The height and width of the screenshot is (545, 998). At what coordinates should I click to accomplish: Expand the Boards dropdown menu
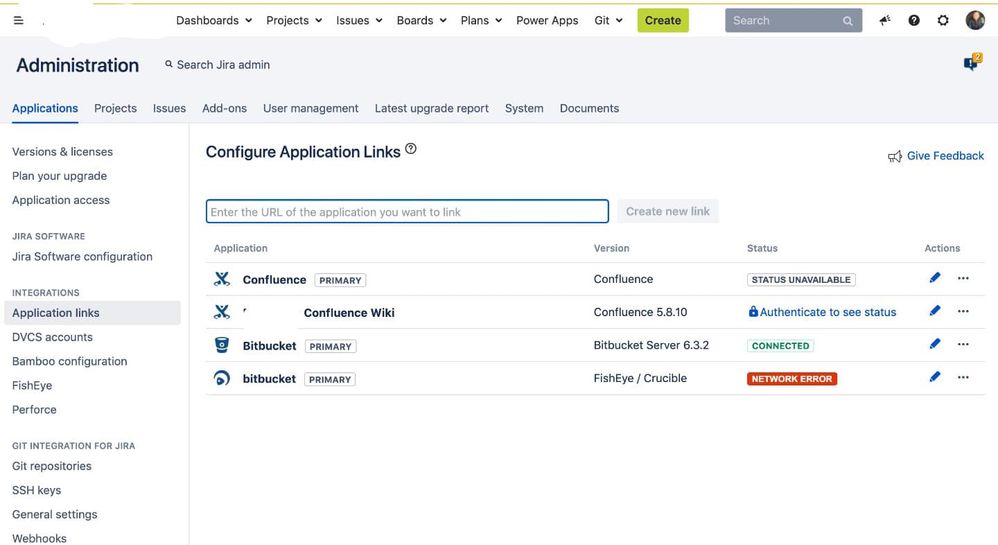(421, 20)
